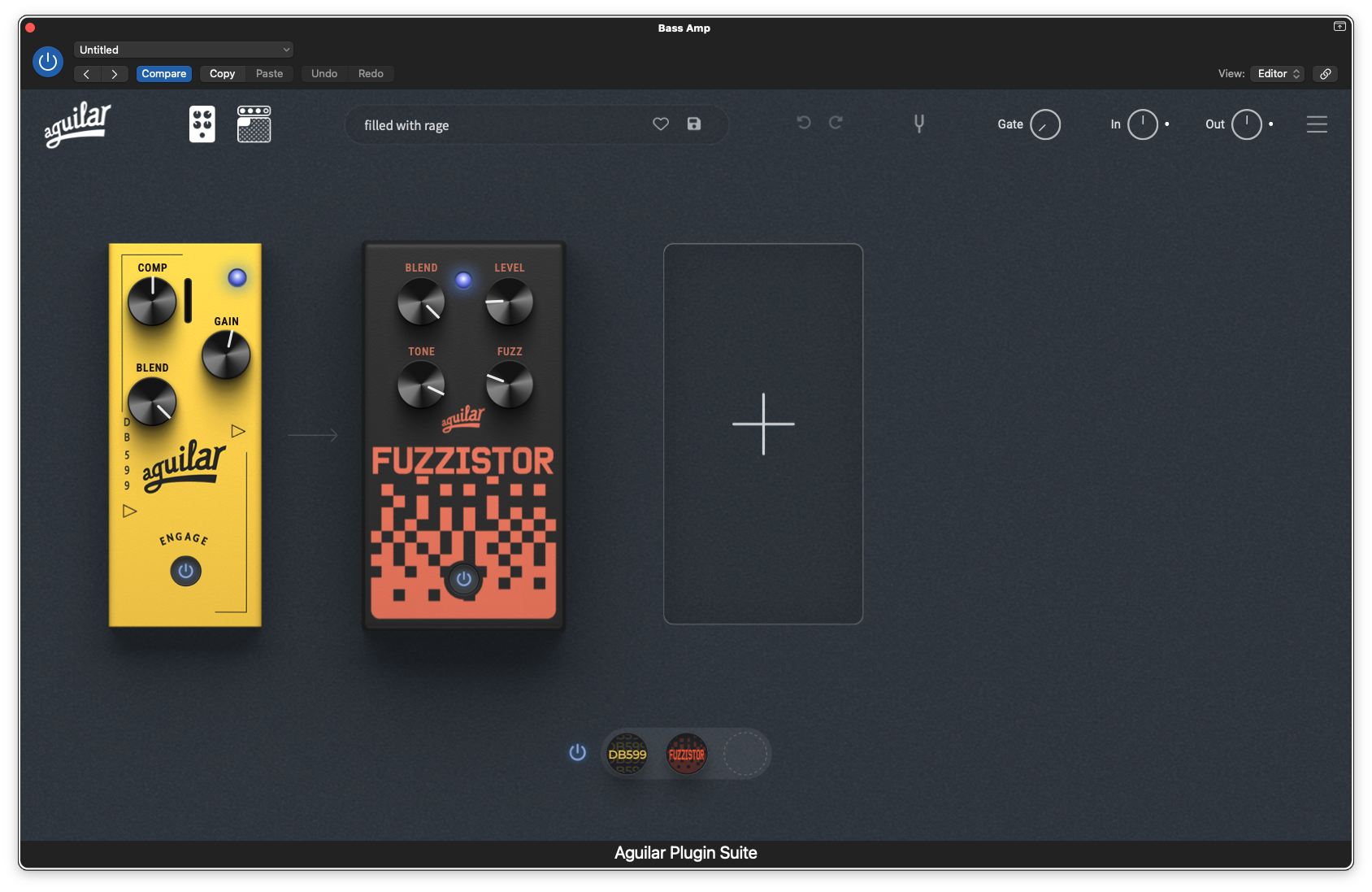Open the hamburger menu icon
This screenshot has width=1372, height=892.
1317,124
